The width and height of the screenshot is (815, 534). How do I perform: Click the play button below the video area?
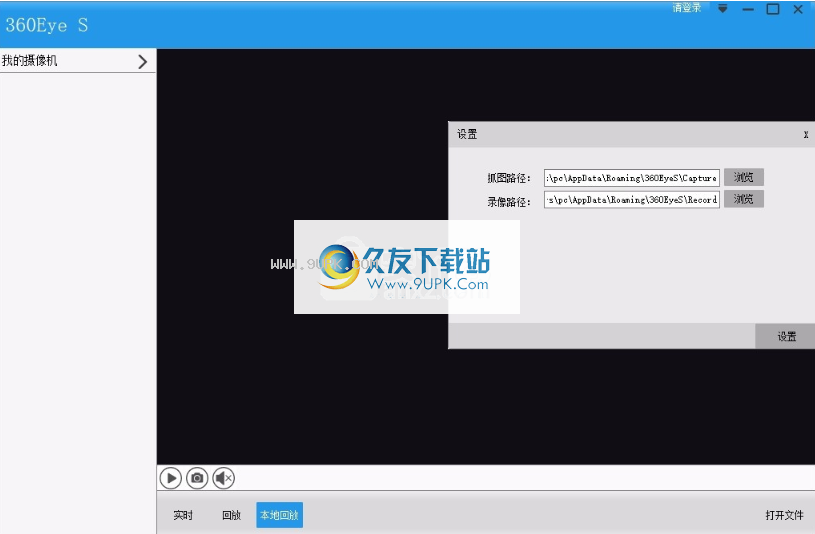(170, 478)
